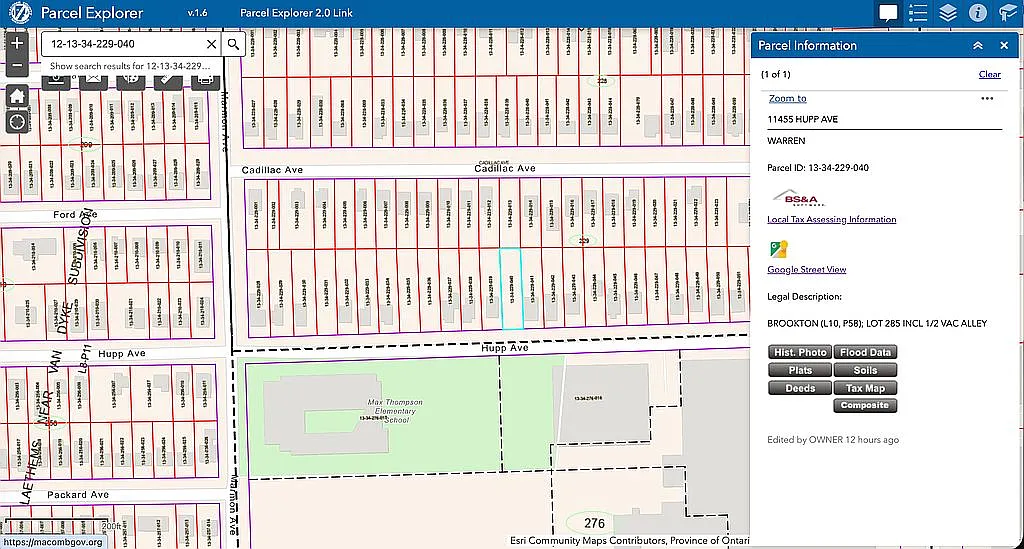Click the 276 section number label

tap(594, 523)
